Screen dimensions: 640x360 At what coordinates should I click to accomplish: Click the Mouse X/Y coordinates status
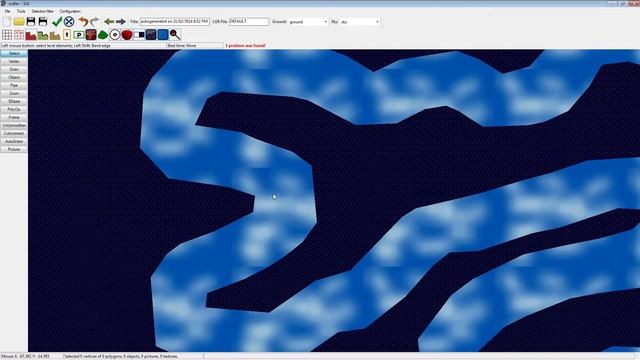[25, 356]
